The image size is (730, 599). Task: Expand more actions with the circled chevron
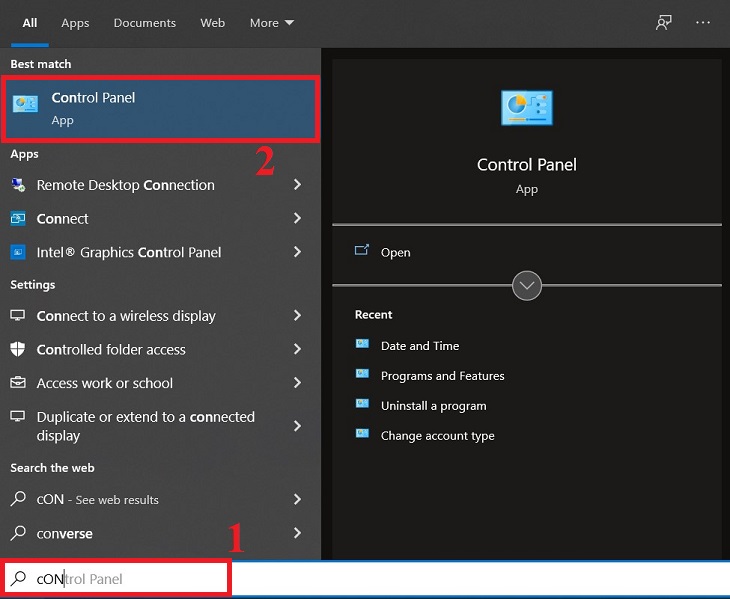point(527,285)
